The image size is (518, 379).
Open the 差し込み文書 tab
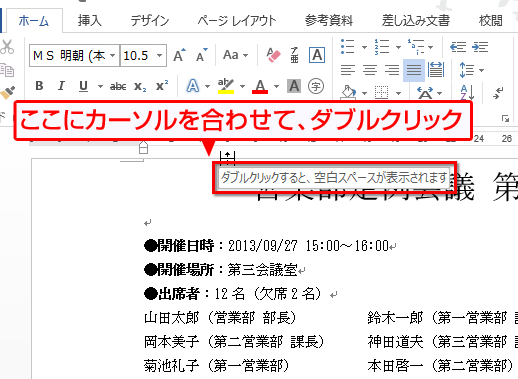(416, 21)
